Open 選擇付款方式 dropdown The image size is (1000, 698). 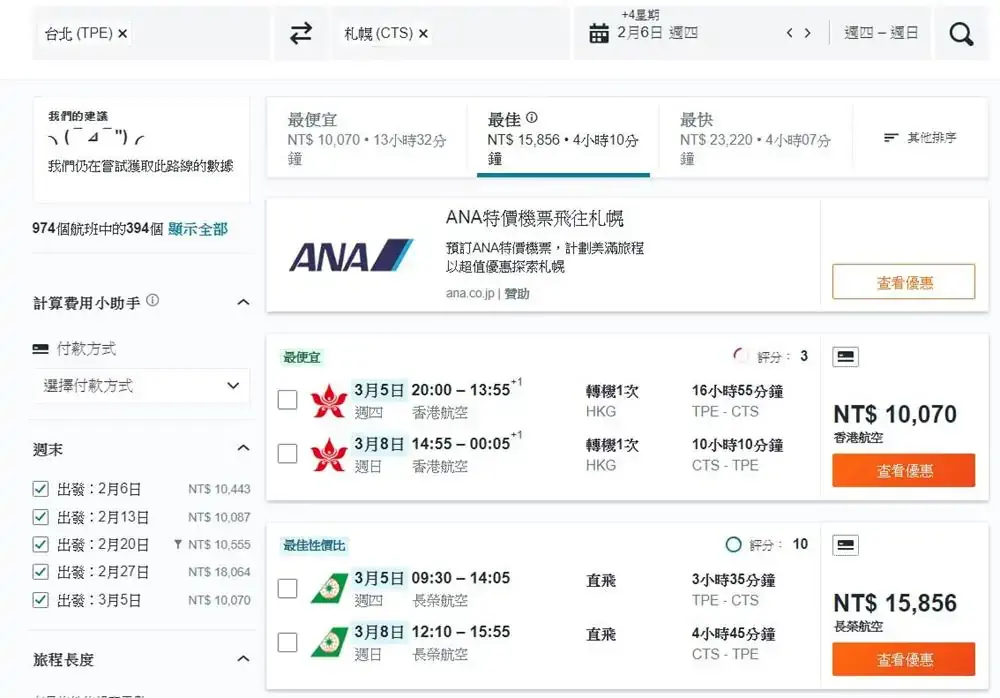141,385
